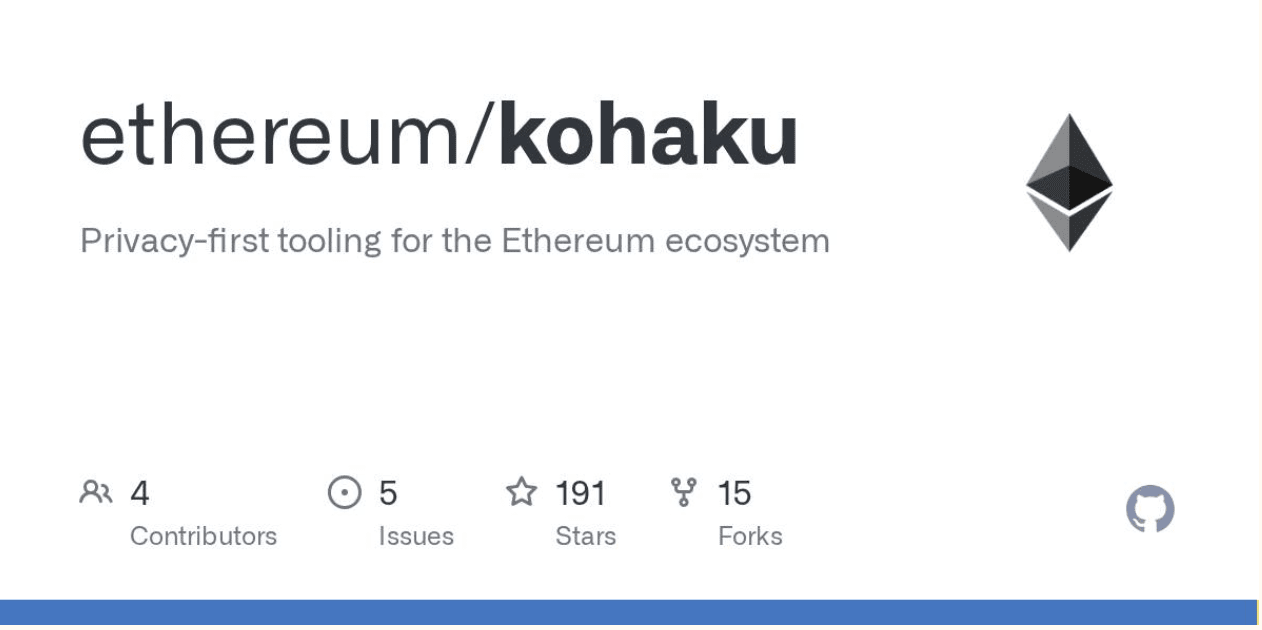
Task: Open the Issues label
Action: pos(416,536)
